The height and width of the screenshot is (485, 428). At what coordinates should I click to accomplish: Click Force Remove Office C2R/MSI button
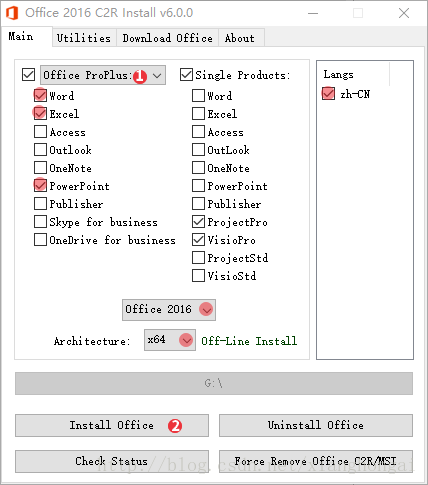coord(316,461)
